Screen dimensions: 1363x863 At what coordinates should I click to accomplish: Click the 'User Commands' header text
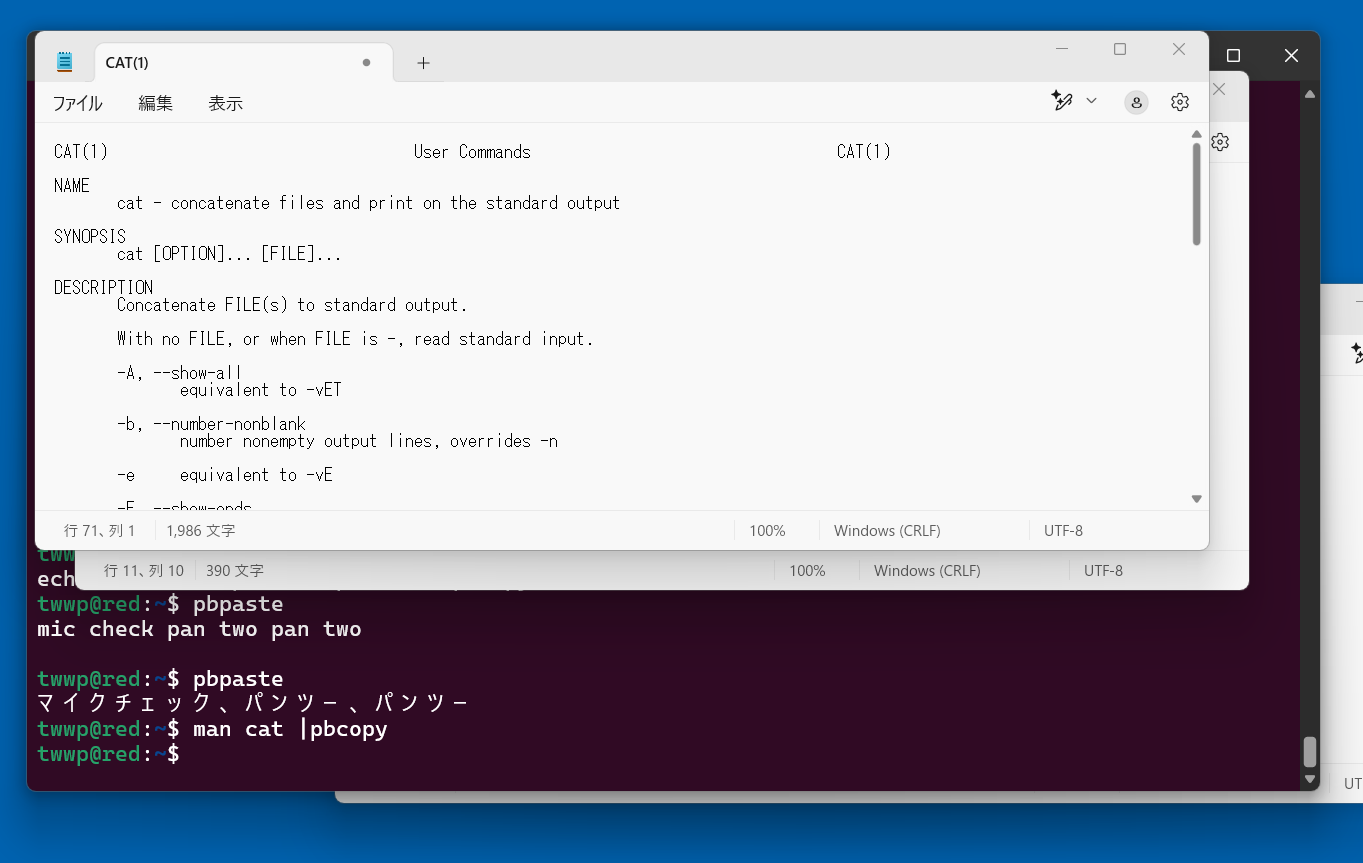[x=472, y=152]
